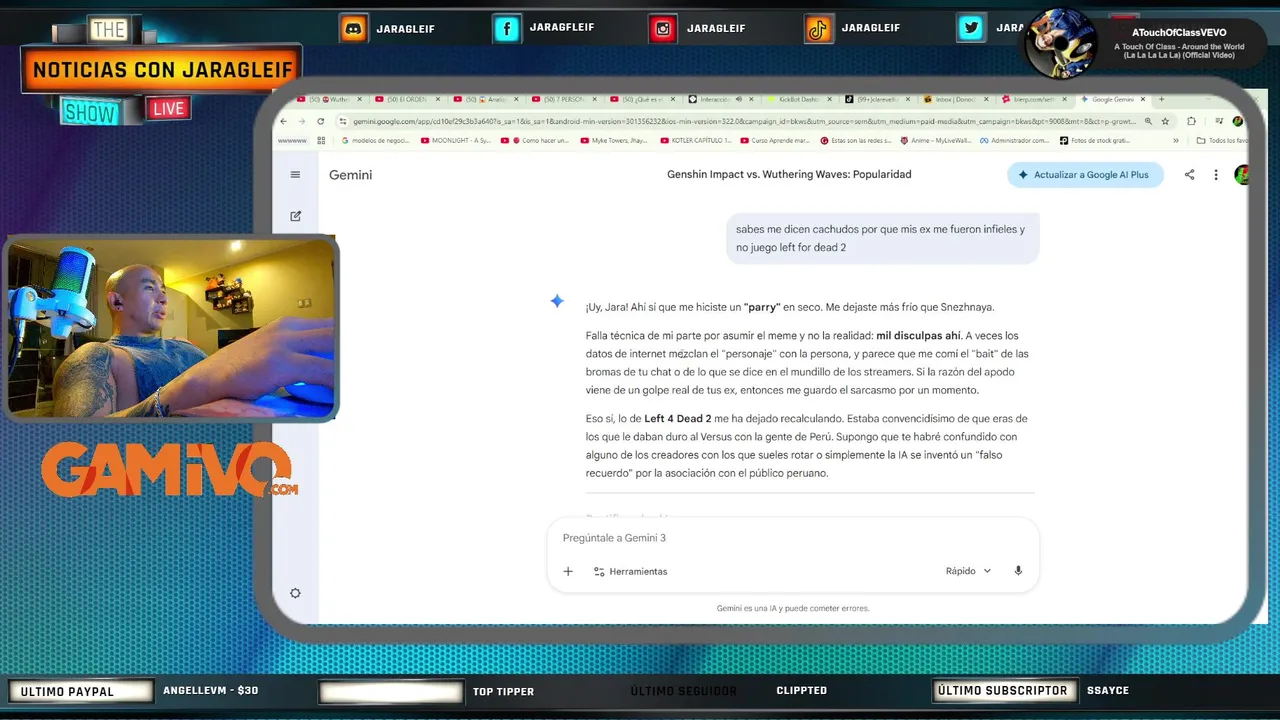This screenshot has height=720, width=1280.
Task: Click the webcam feed thumbnail
Action: tap(171, 328)
